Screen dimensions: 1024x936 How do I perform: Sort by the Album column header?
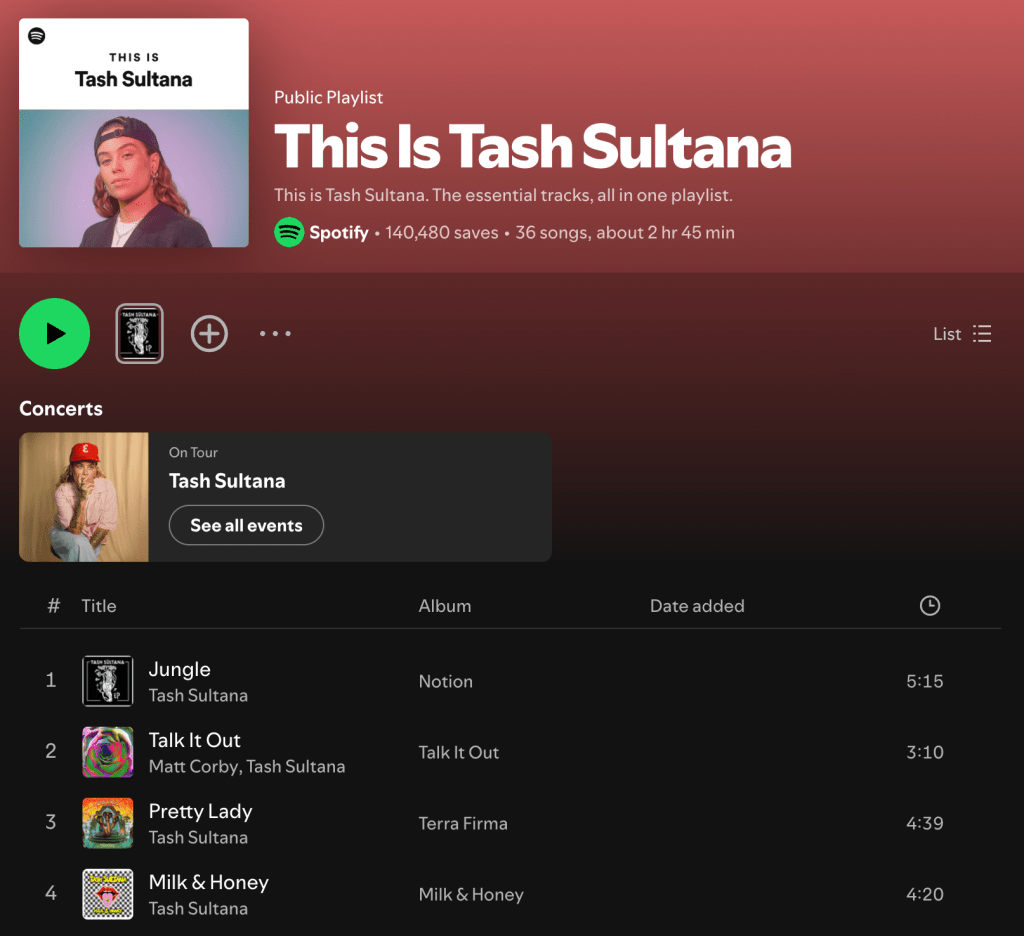[445, 606]
